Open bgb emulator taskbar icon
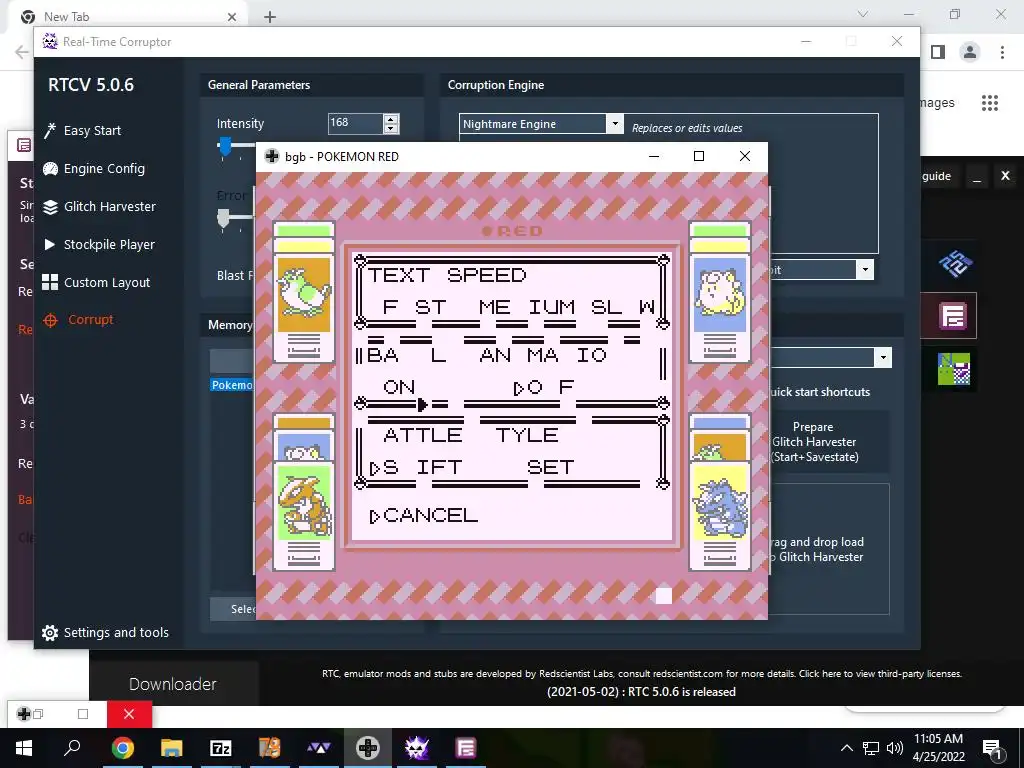Image resolution: width=1024 pixels, height=768 pixels. pos(368,748)
